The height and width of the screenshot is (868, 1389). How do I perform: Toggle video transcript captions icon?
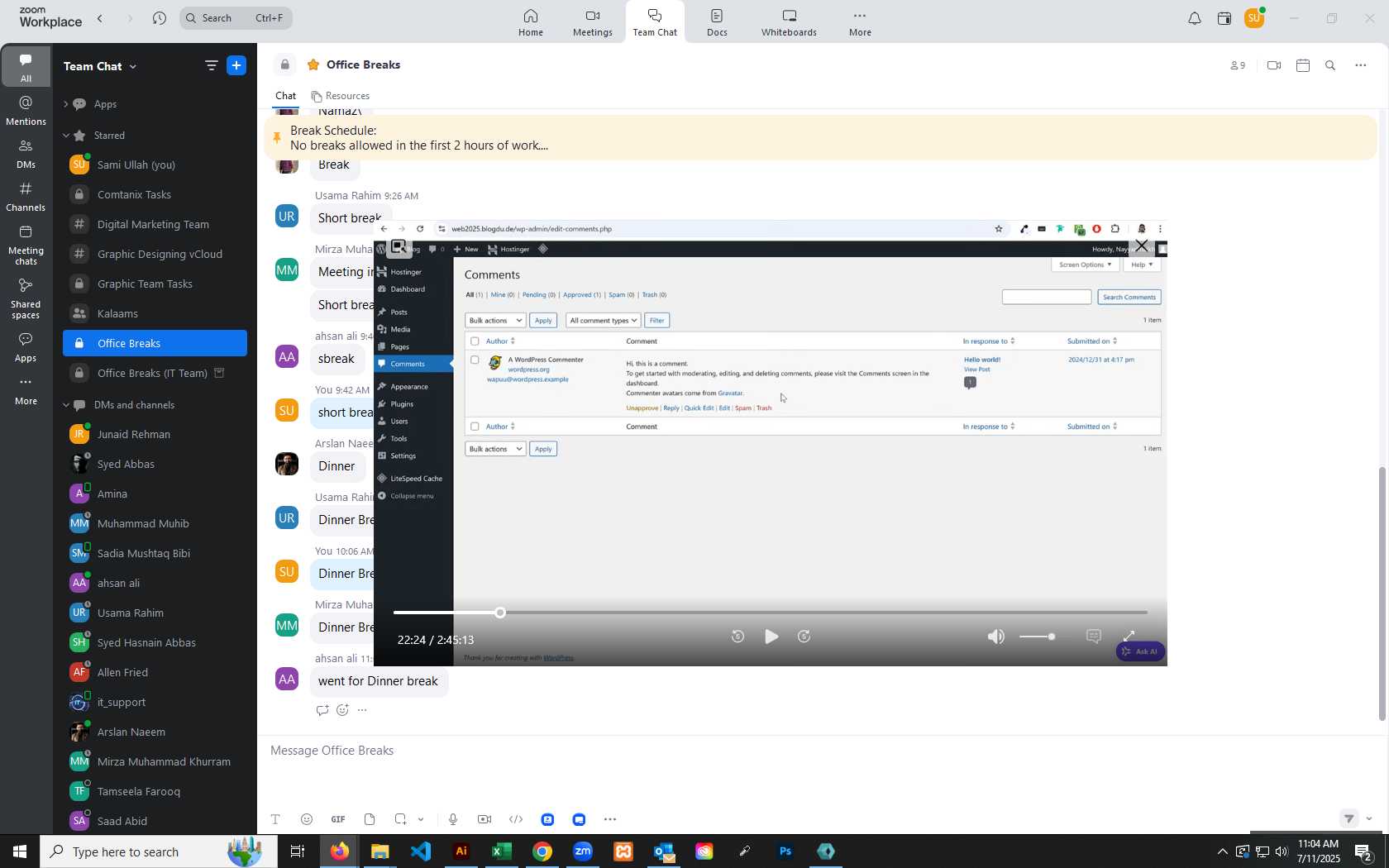(x=1094, y=637)
